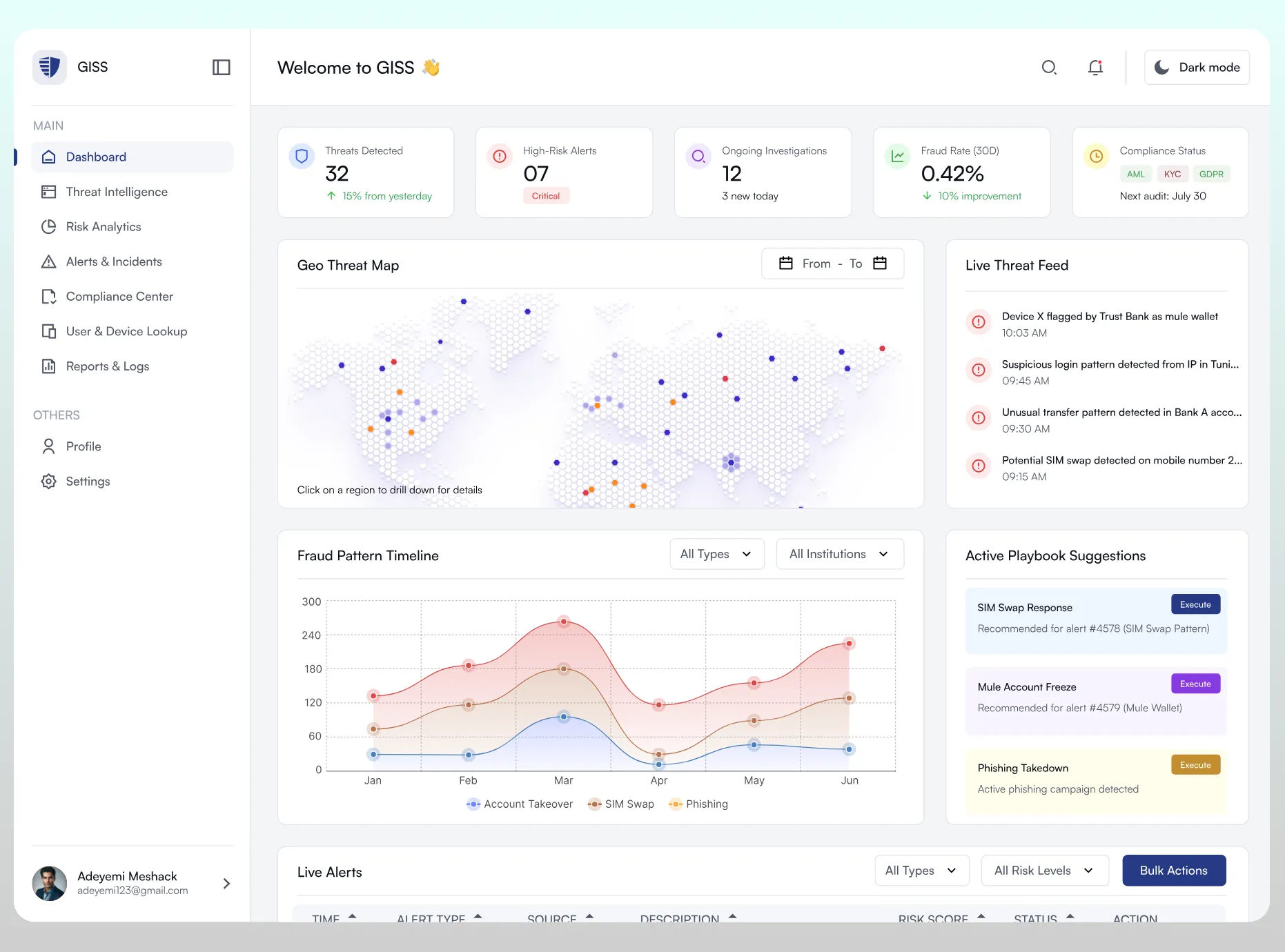Click the red Critical badge
Image resolution: width=1285 pixels, height=952 pixels.
tap(546, 196)
